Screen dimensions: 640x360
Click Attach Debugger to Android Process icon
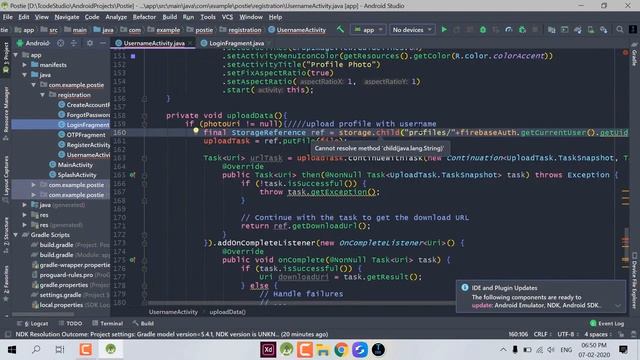point(522,29)
